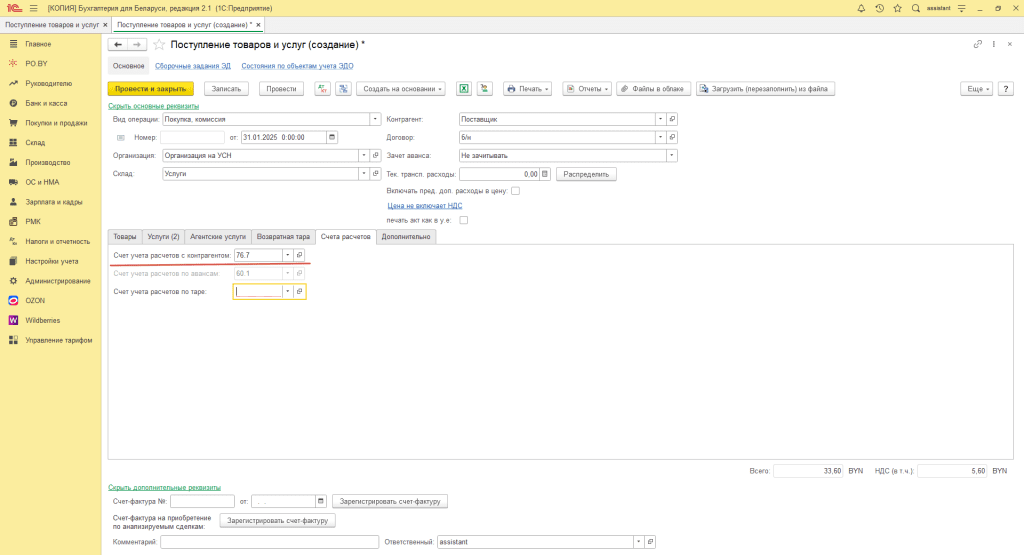Click into the 'Комментарий' input field
1024x555 pixels.
[x=269, y=542]
